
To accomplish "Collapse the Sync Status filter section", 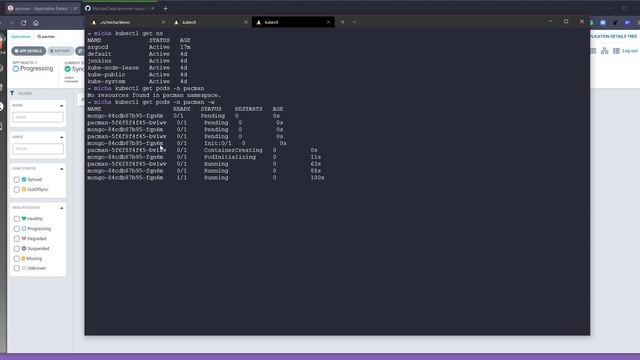I will coord(62,169).
